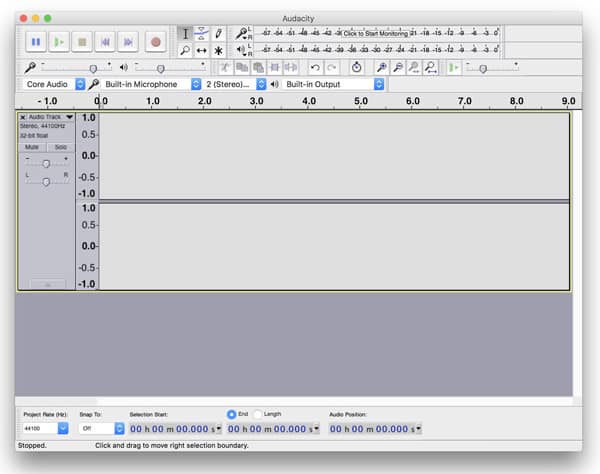Click Trim audio outside selection icon
The image size is (600, 474).
point(274,67)
